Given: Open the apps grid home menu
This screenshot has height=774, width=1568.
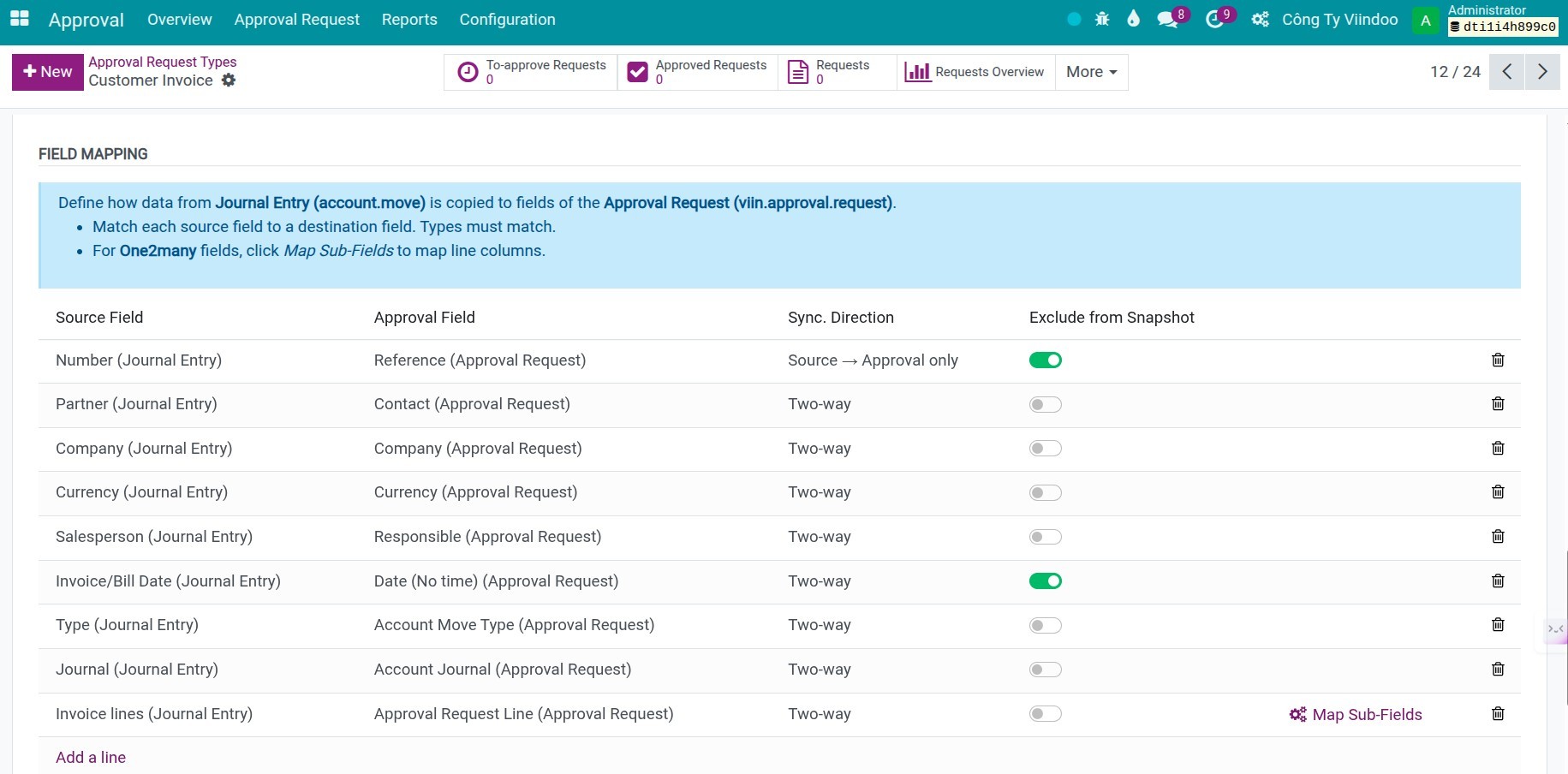Looking at the screenshot, I should click(x=19, y=19).
